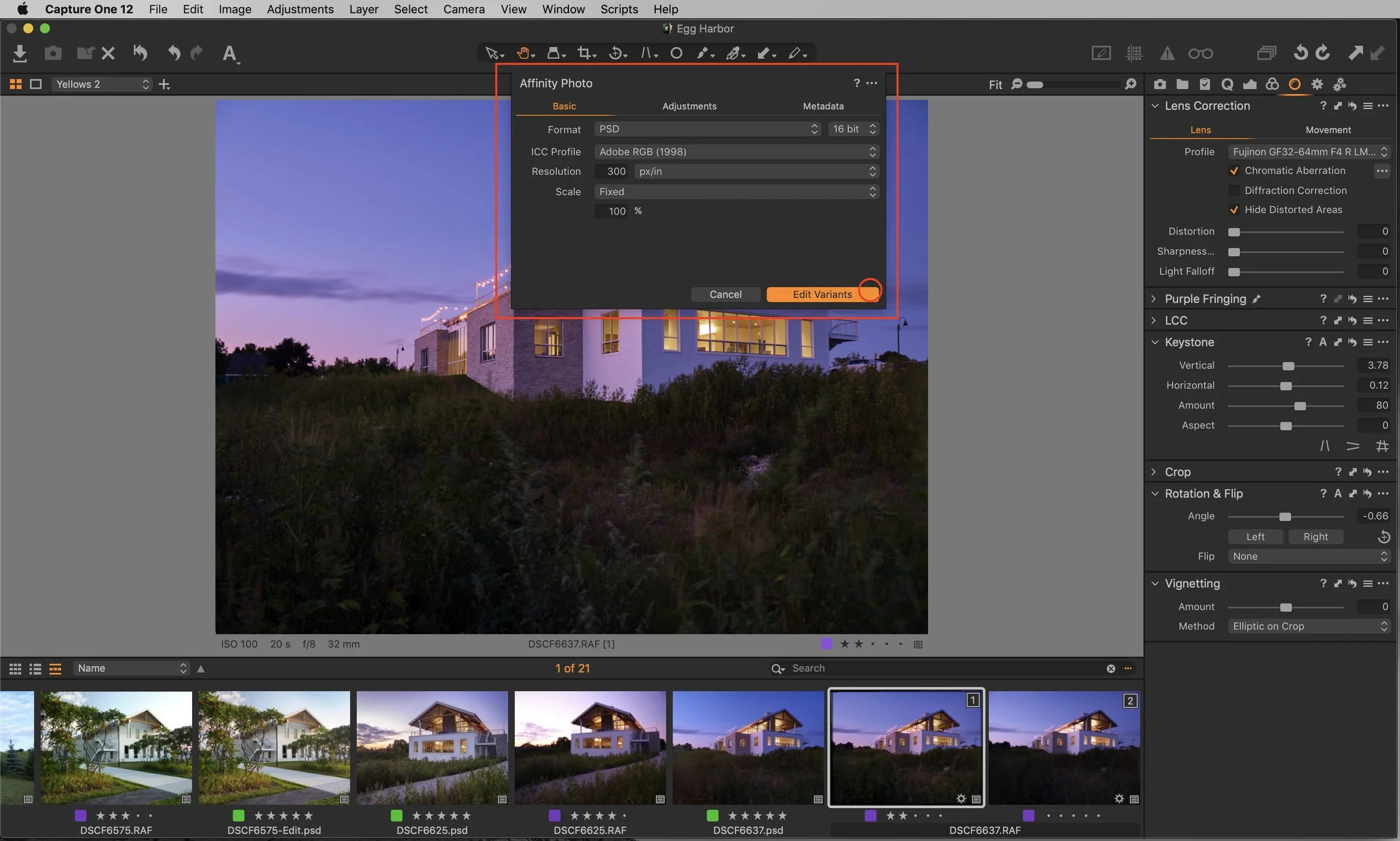Switch to the Movement tab
1400x841 pixels.
(1328, 130)
